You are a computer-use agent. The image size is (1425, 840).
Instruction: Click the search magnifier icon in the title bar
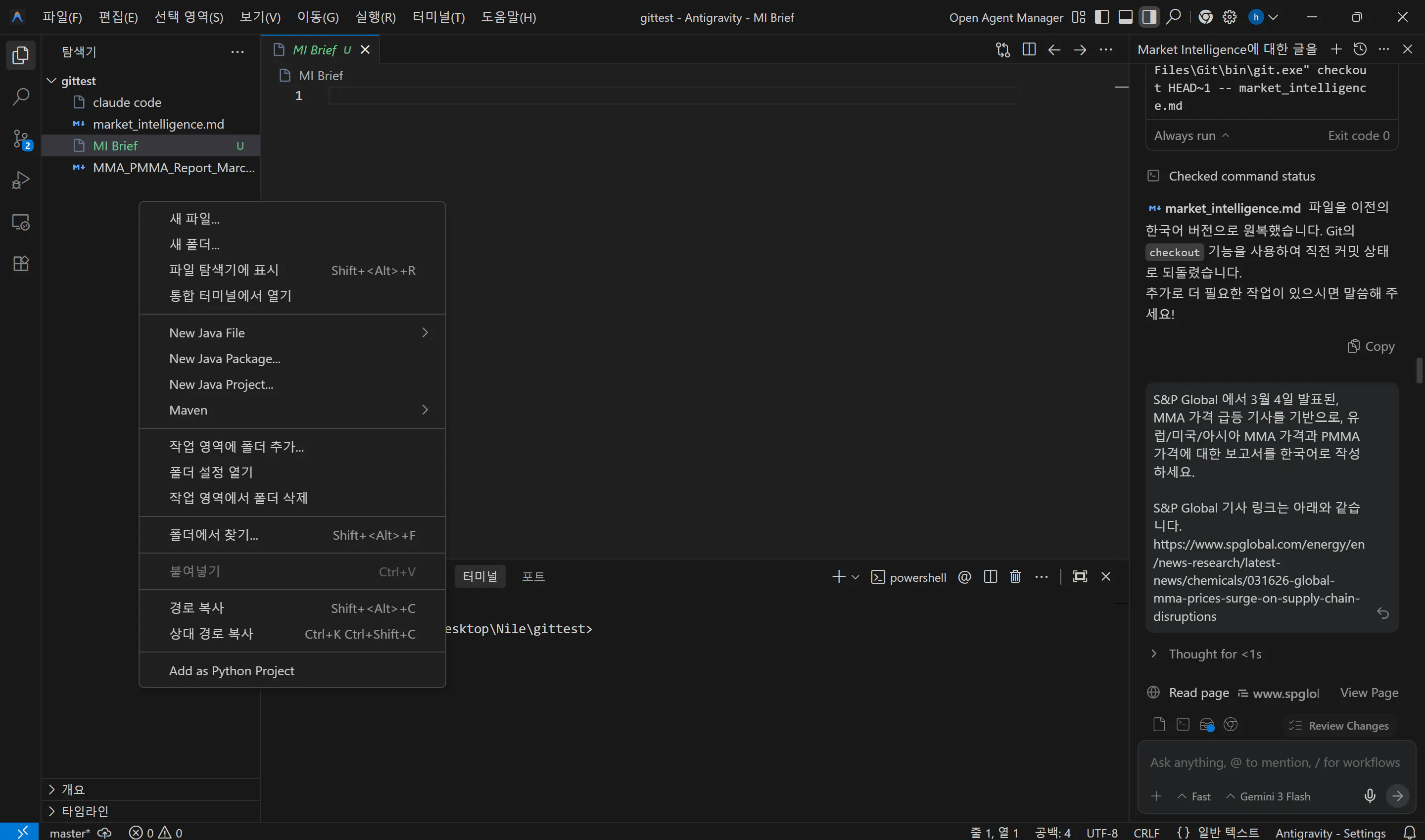(x=1174, y=17)
